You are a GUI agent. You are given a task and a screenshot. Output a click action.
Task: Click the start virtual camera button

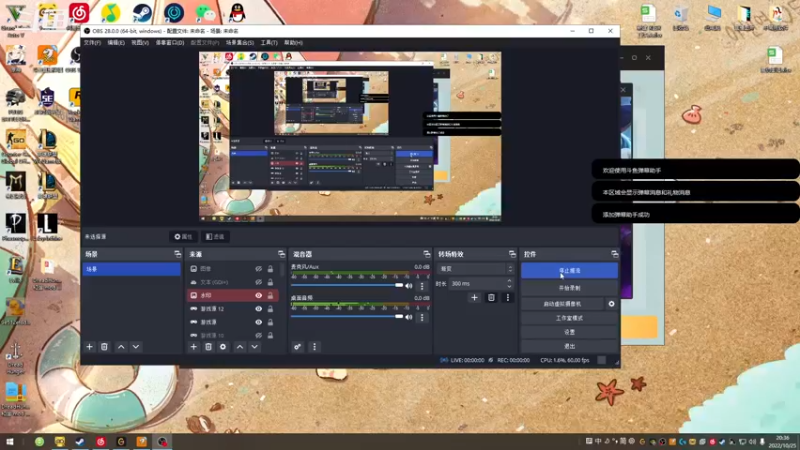(562, 304)
